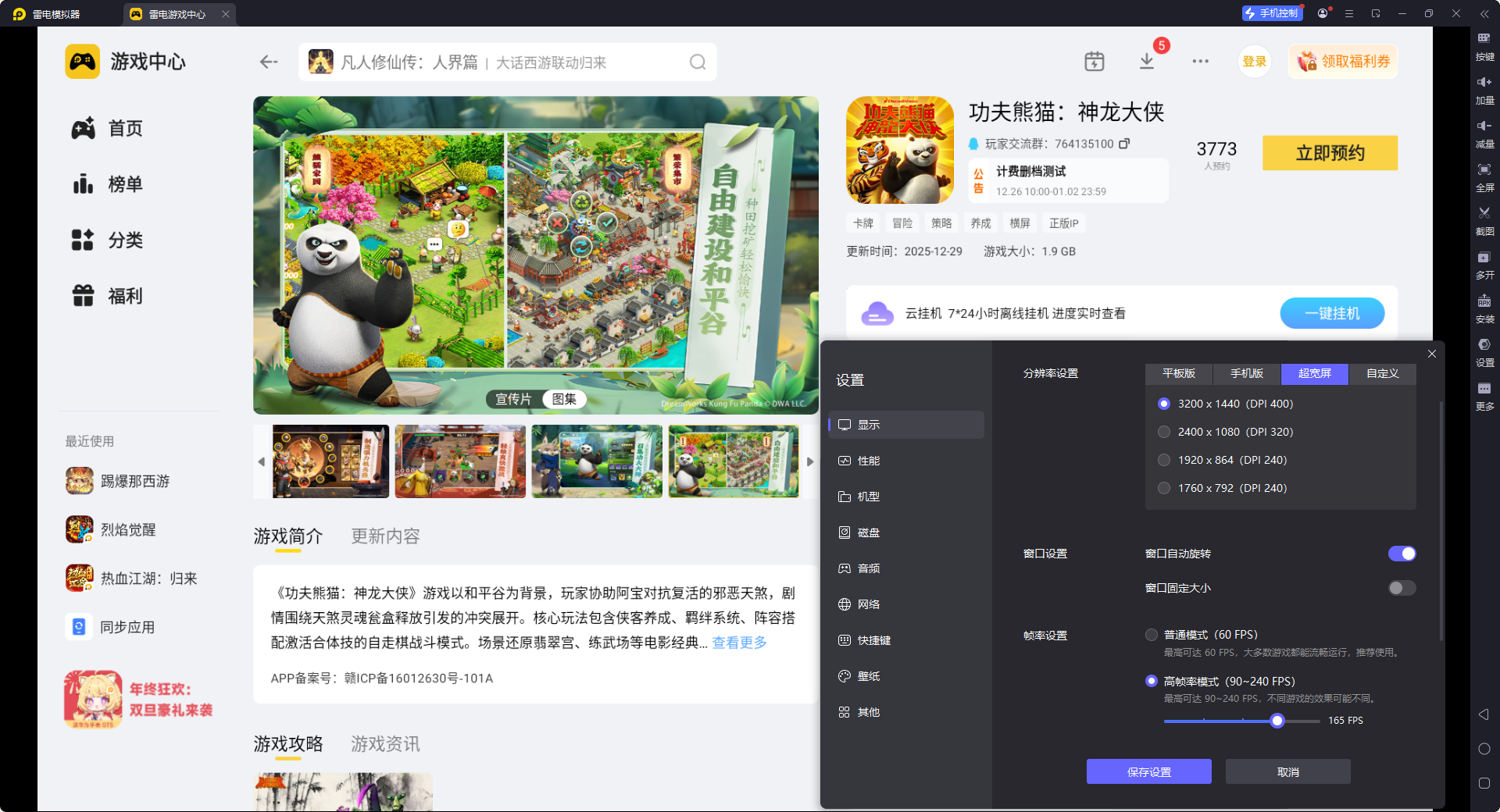Click the 保存设置 button
This screenshot has height=812, width=1500.
click(x=1148, y=771)
